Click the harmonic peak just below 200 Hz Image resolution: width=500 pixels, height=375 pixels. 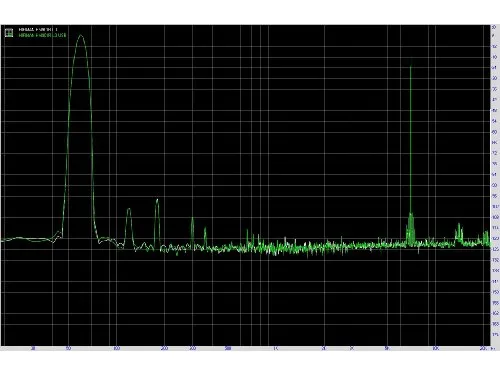157,200
